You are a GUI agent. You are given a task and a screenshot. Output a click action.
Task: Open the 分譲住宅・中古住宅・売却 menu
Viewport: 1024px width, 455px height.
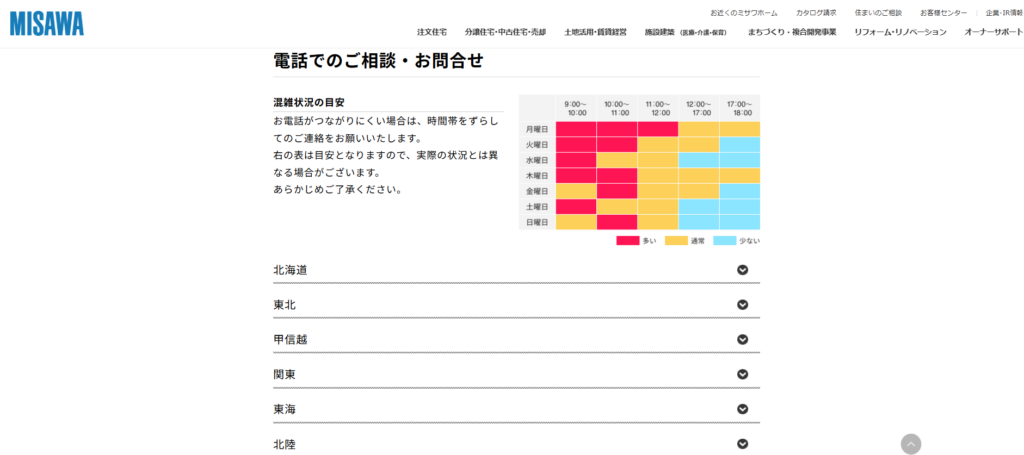[505, 32]
